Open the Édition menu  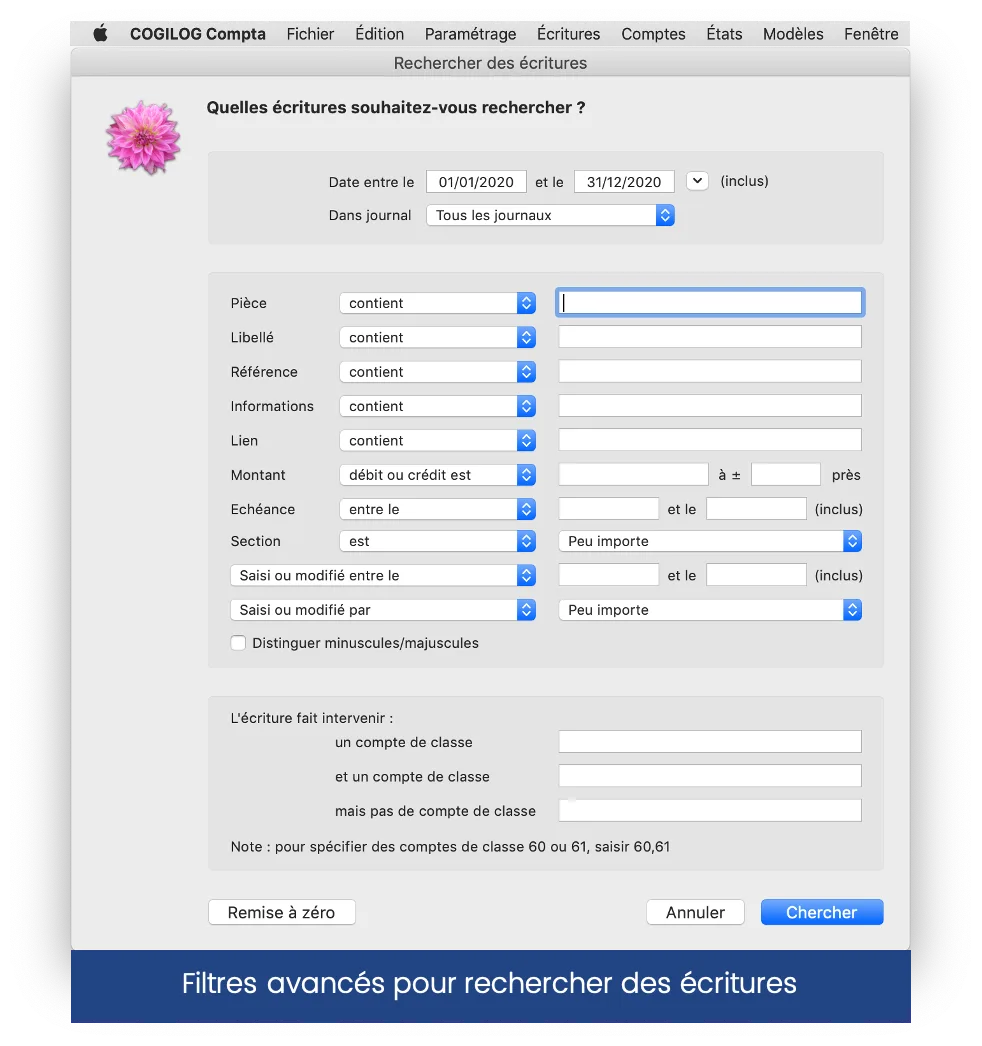(380, 34)
